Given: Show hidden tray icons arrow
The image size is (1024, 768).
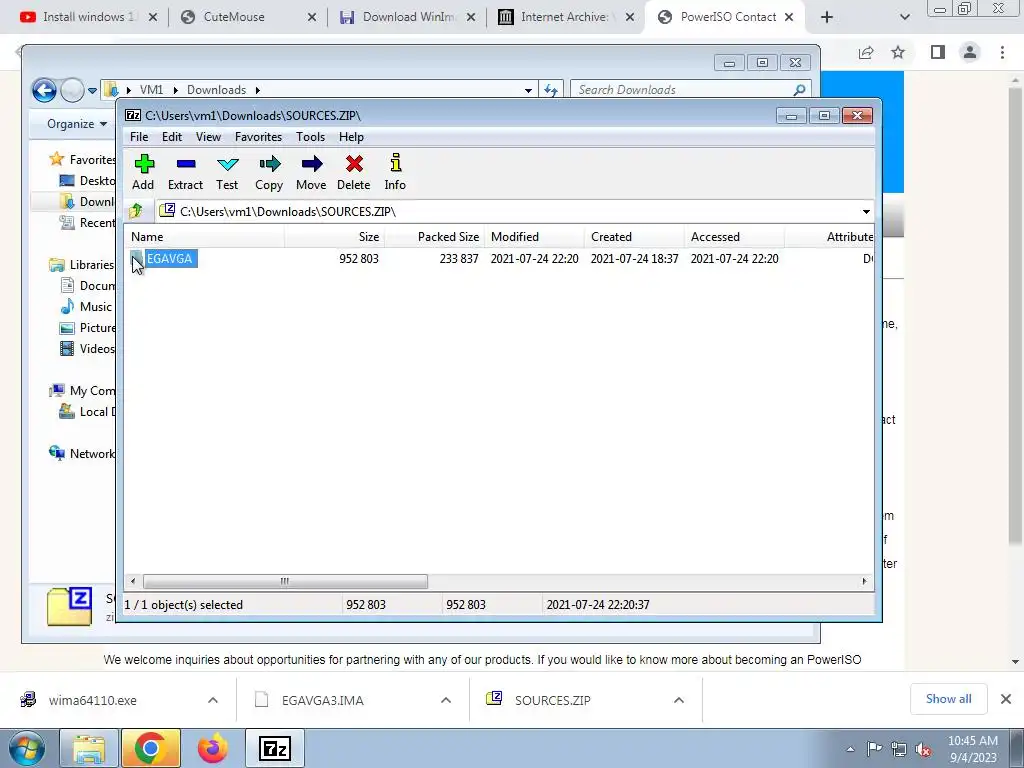Looking at the screenshot, I should (x=850, y=750).
